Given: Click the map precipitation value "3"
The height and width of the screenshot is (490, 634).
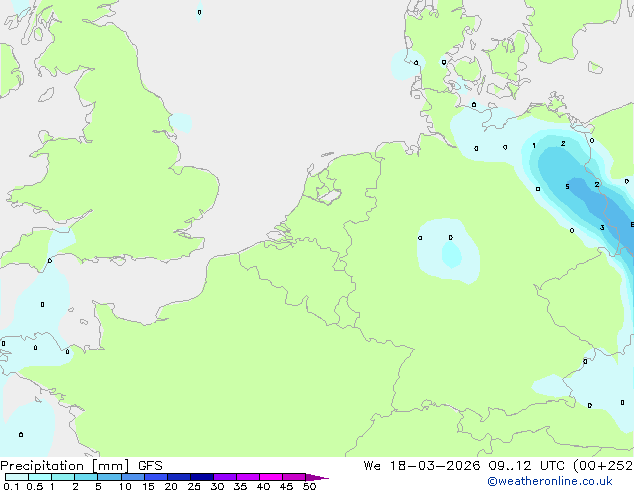Looking at the screenshot, I should [x=602, y=228].
